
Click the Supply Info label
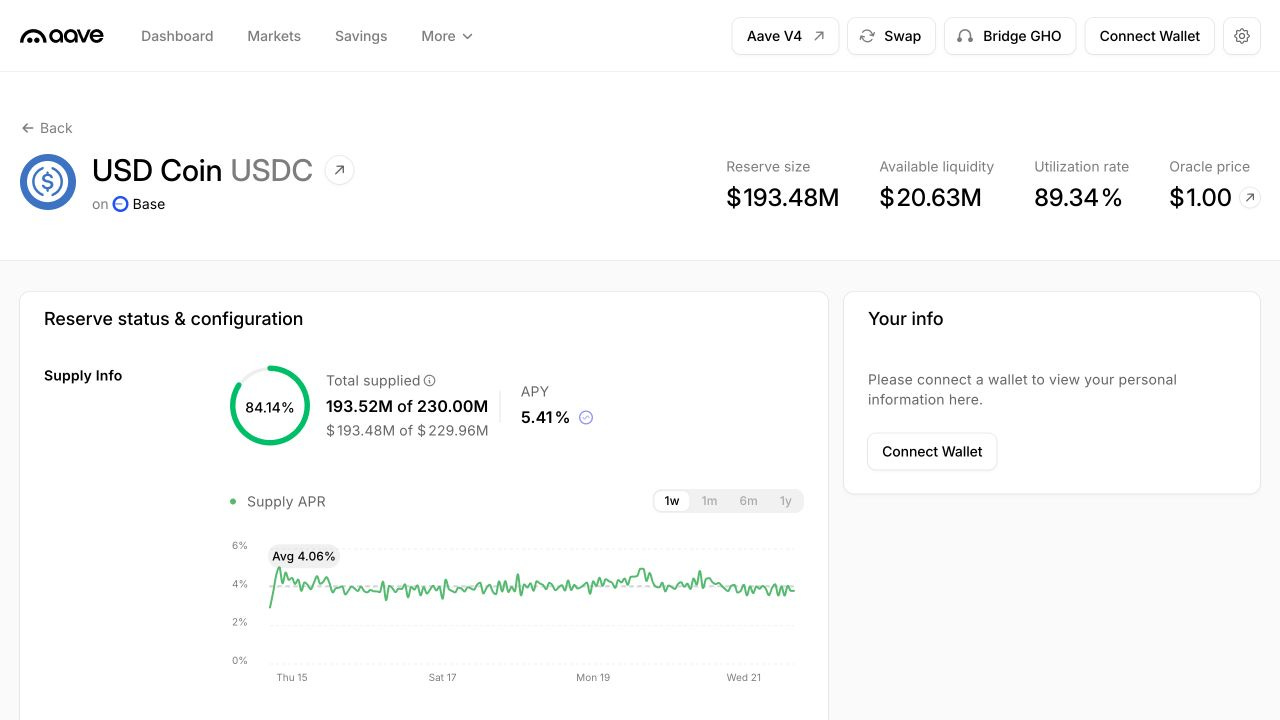(x=83, y=376)
